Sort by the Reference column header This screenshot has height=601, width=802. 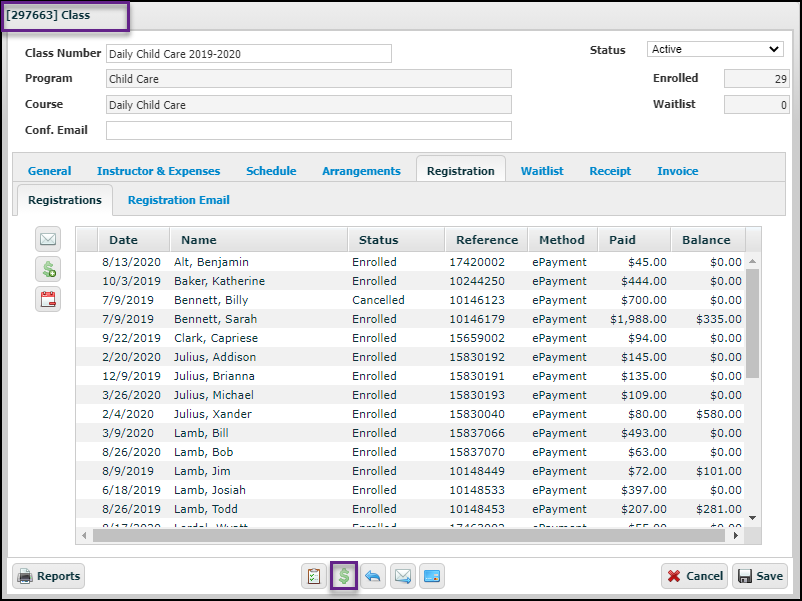(486, 240)
